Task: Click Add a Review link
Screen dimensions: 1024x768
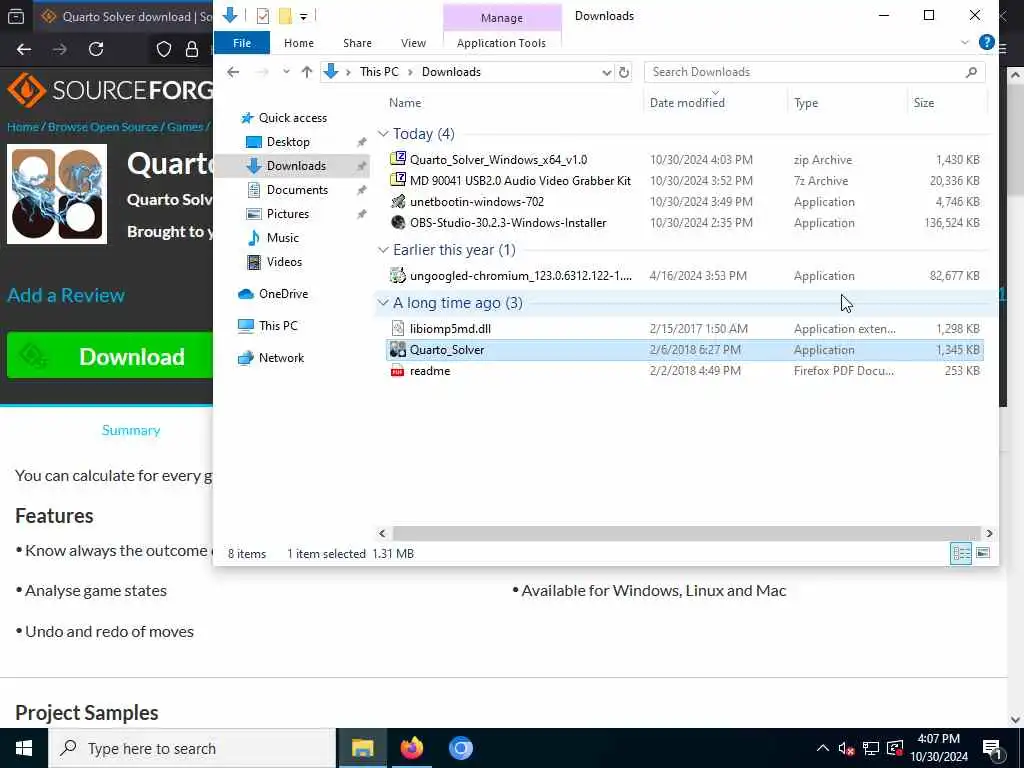Action: pyautogui.click(x=66, y=295)
